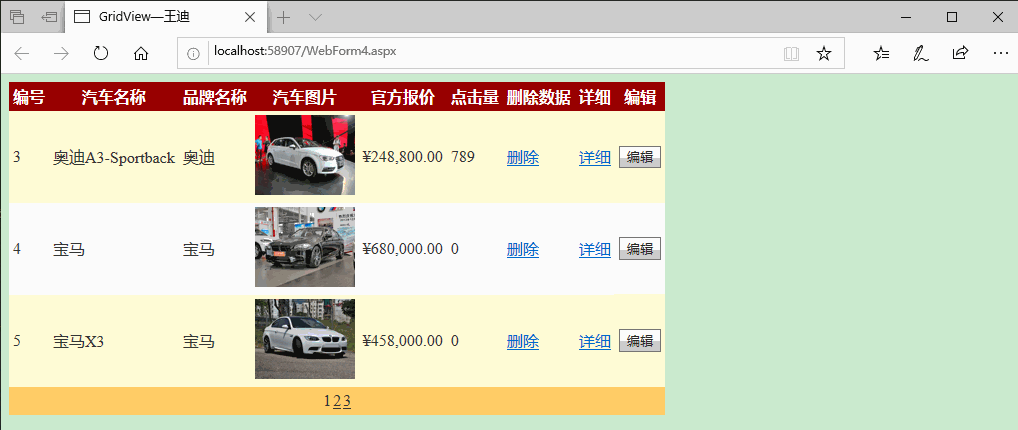Click the browser Back arrow
The image size is (1018, 430).
(22, 53)
